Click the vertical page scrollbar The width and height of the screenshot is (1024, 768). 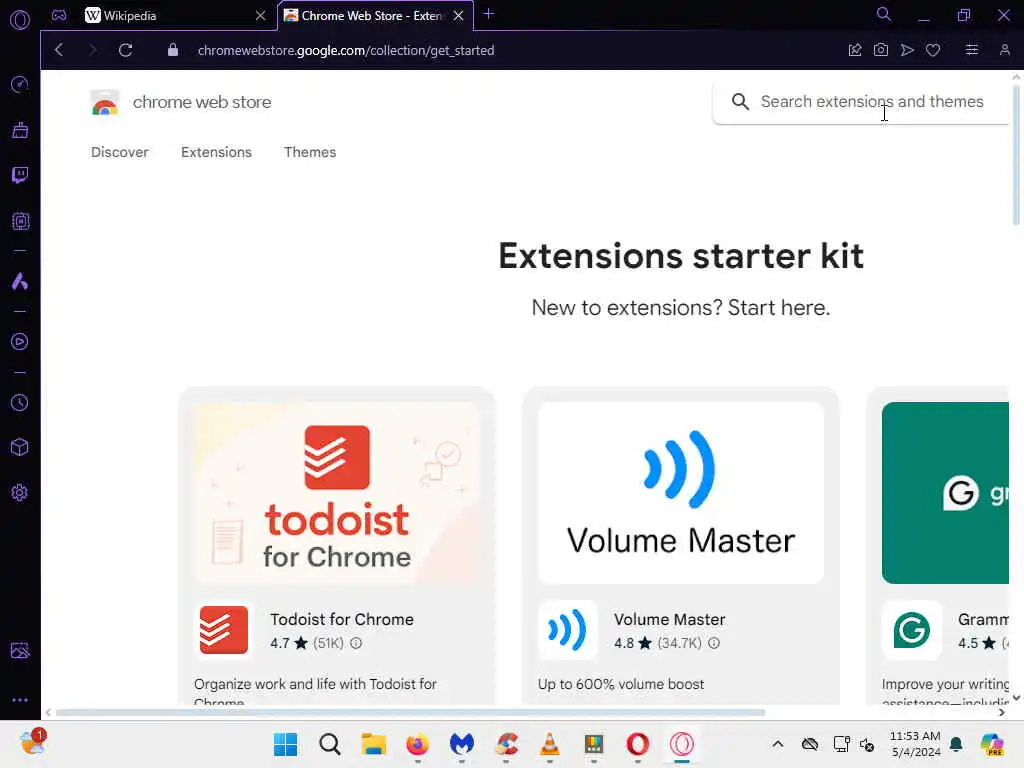click(x=1016, y=153)
